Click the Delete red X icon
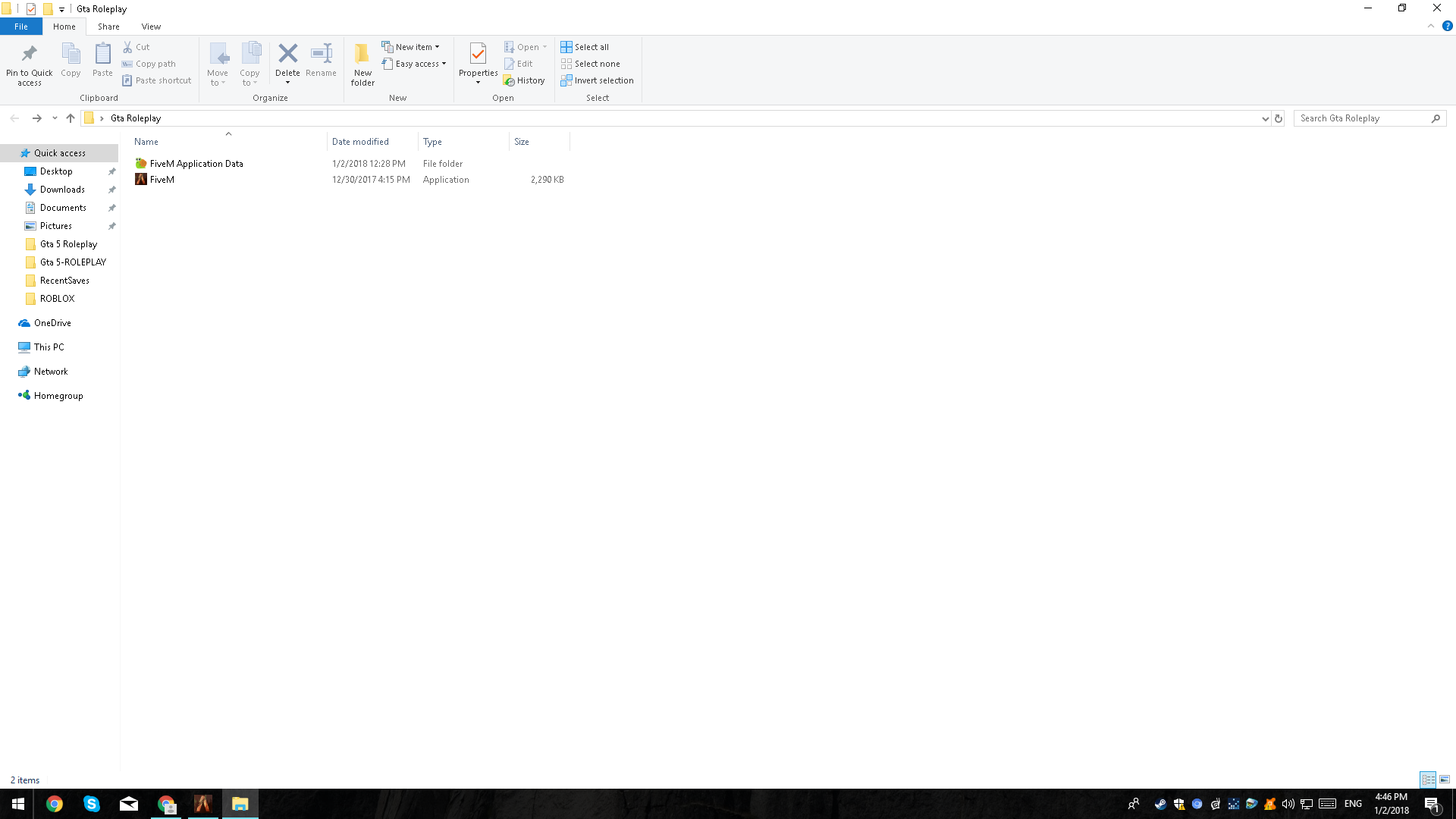 pyautogui.click(x=287, y=53)
